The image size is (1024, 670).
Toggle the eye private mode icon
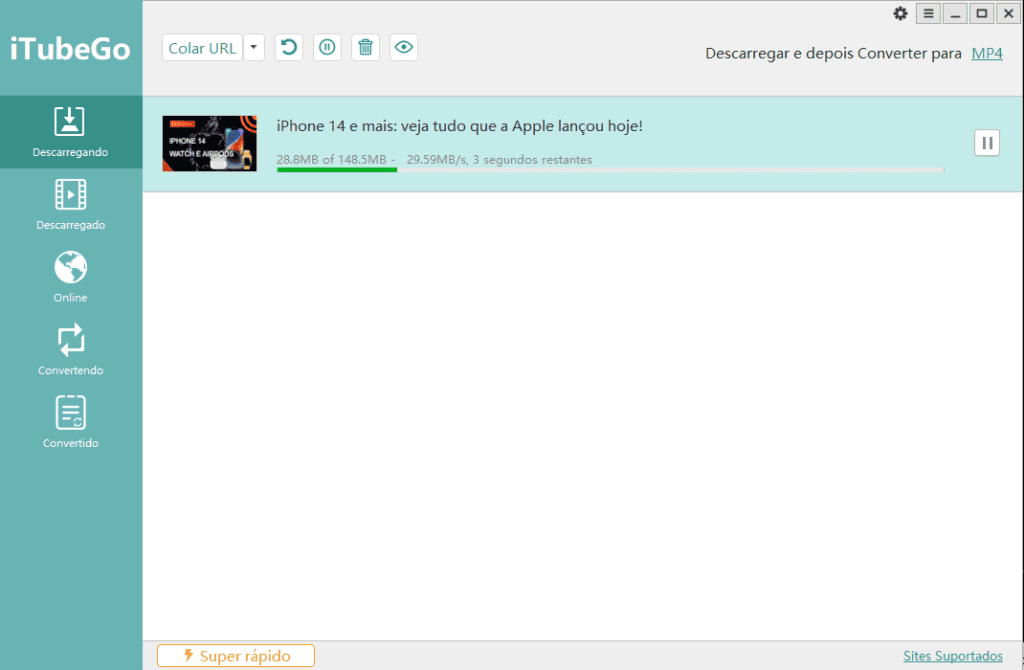[403, 47]
